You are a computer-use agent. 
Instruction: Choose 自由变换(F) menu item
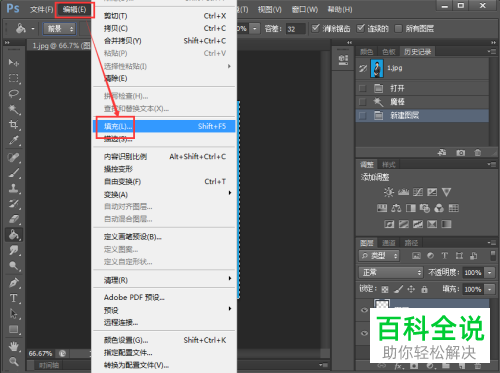pos(164,182)
